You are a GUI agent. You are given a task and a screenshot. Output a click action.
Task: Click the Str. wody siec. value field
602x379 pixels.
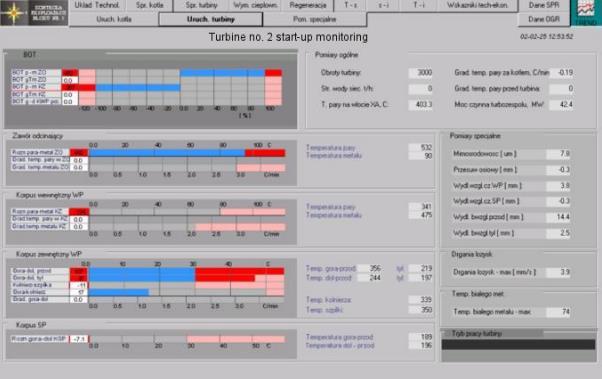(420, 89)
